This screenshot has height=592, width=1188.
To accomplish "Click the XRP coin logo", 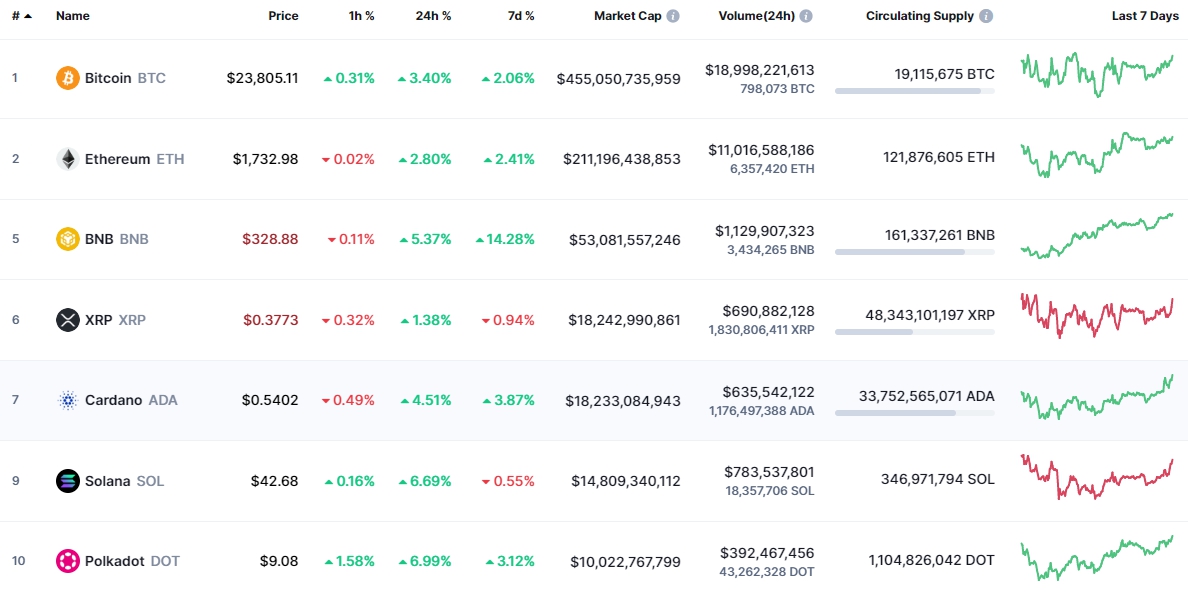I will [x=67, y=320].
